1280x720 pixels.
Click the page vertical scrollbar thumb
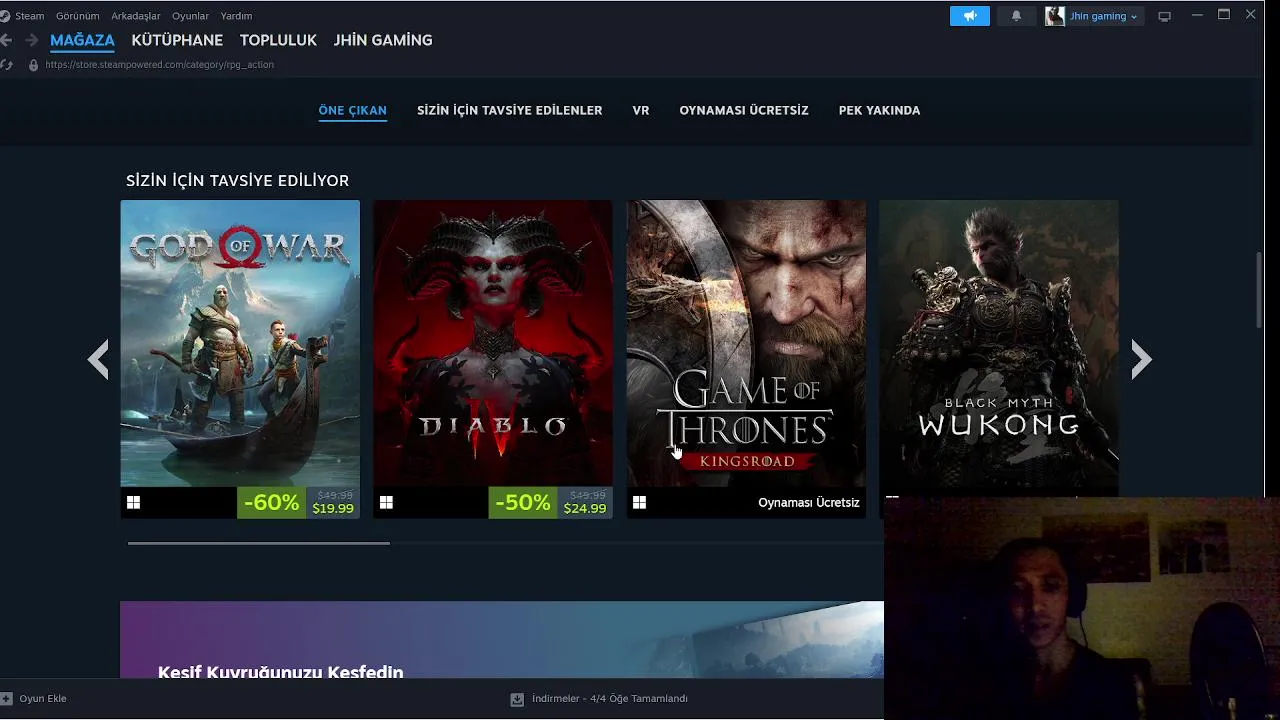1259,290
